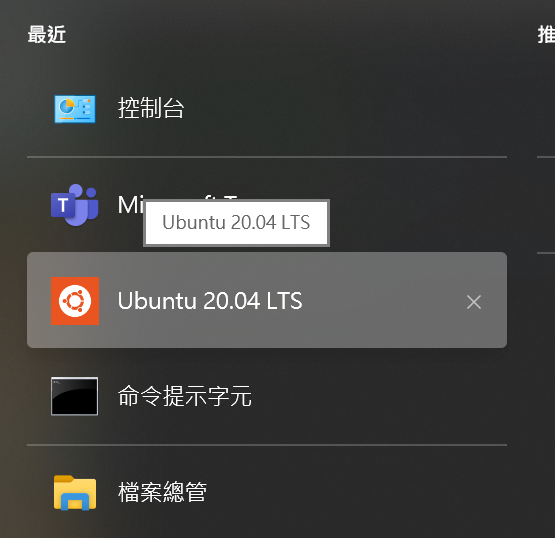
Task: Click the partially hidden Microsoft Teams label
Action: (x=130, y=205)
